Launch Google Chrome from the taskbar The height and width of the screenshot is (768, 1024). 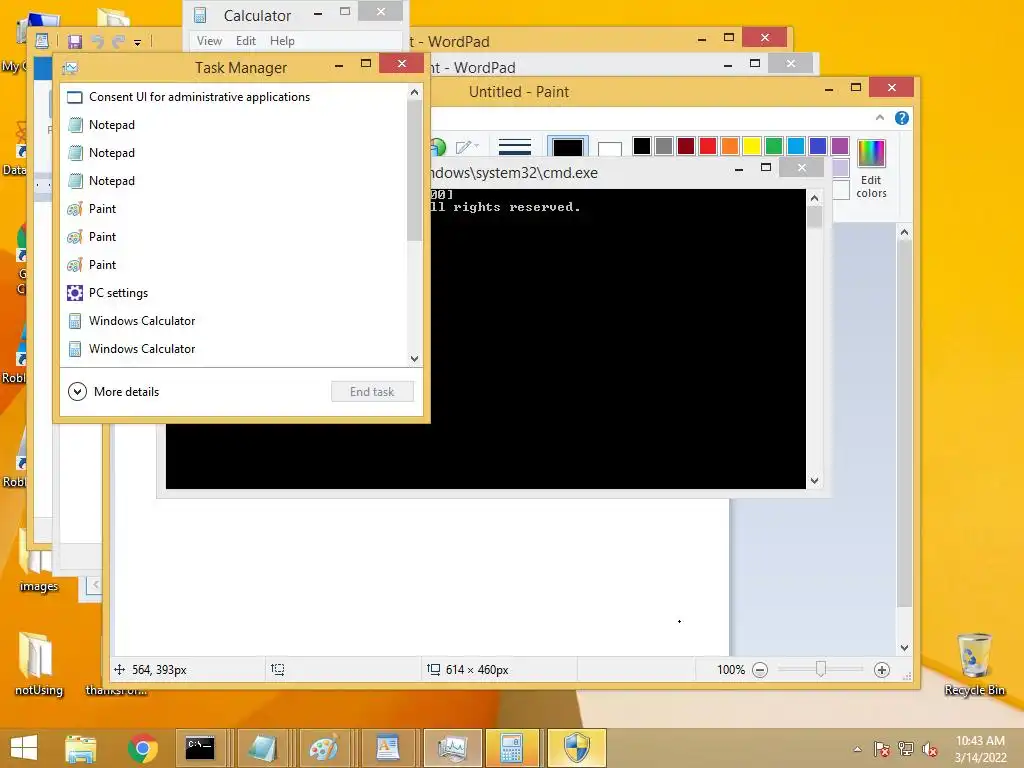click(142, 748)
